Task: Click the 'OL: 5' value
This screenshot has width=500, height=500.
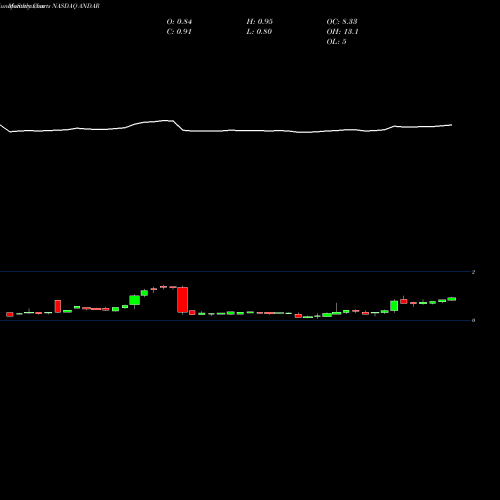Action: [336, 42]
